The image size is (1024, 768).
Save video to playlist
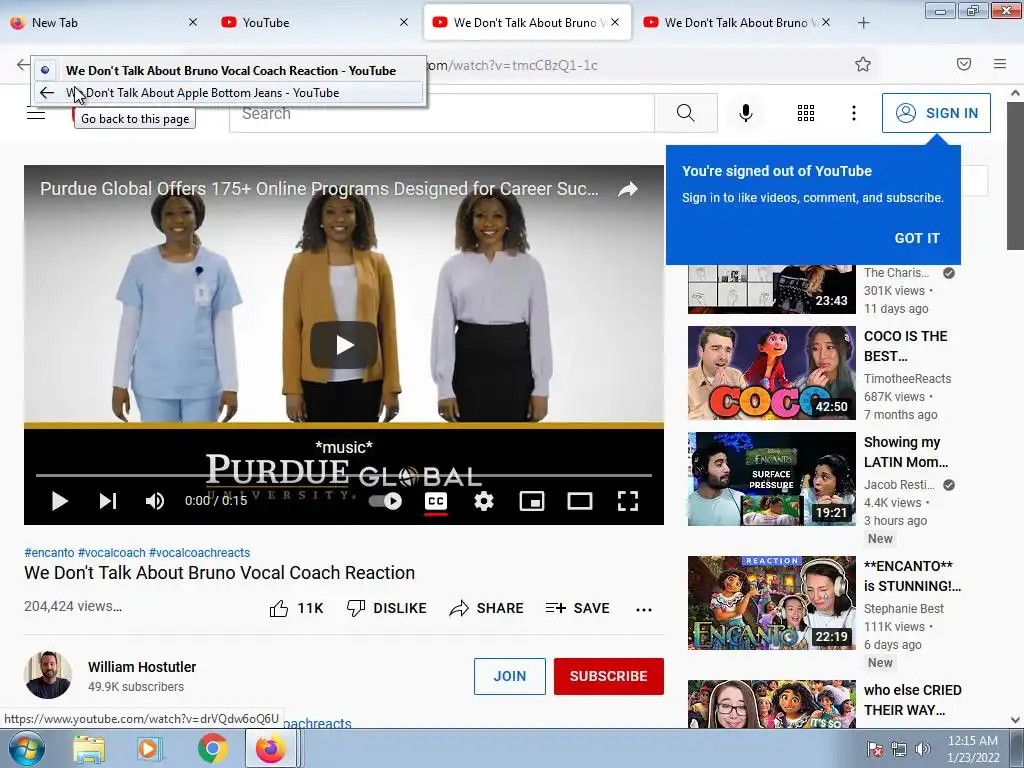point(577,608)
